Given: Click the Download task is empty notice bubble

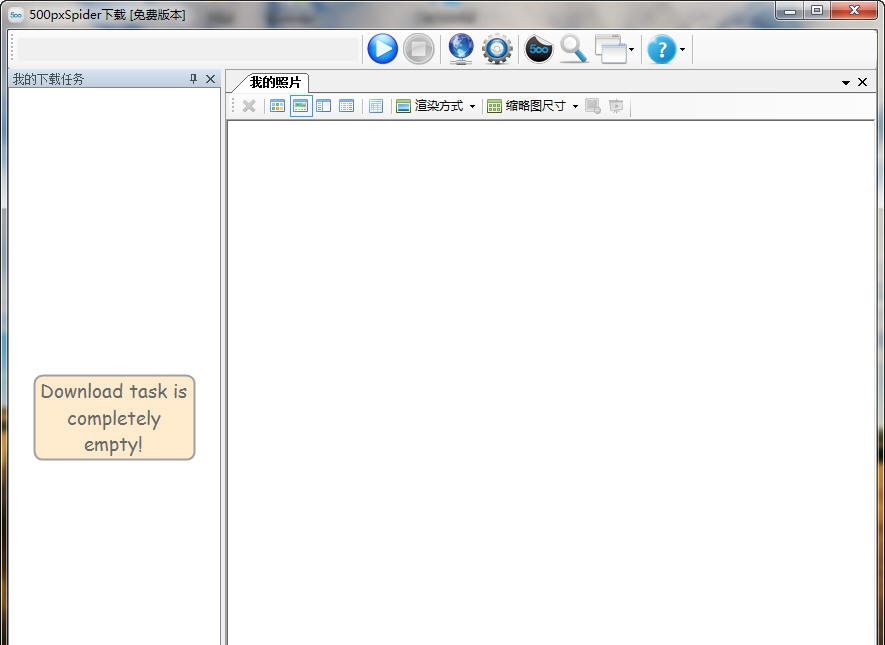Looking at the screenshot, I should [113, 417].
